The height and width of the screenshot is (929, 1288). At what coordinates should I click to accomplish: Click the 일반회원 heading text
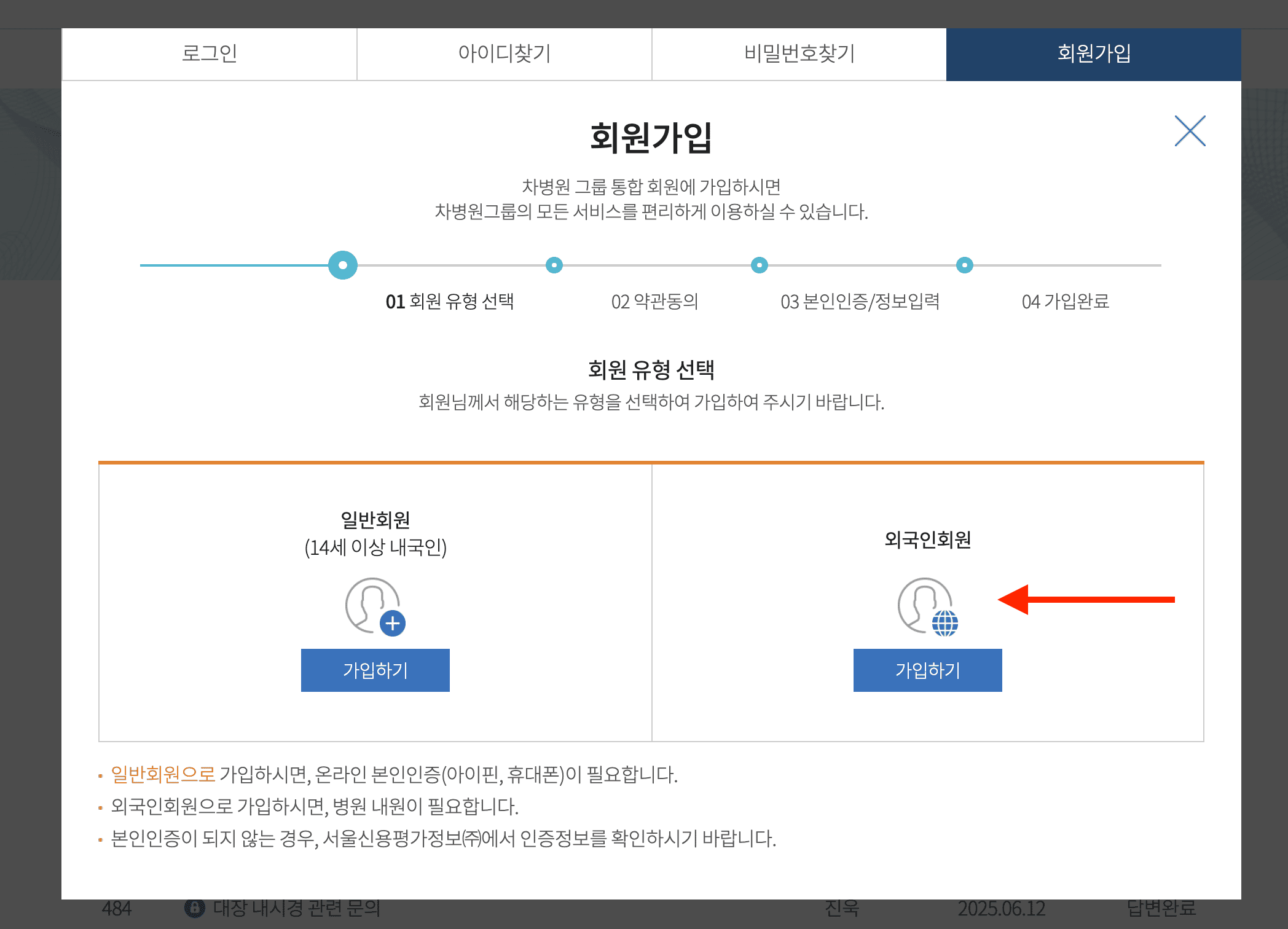(375, 520)
